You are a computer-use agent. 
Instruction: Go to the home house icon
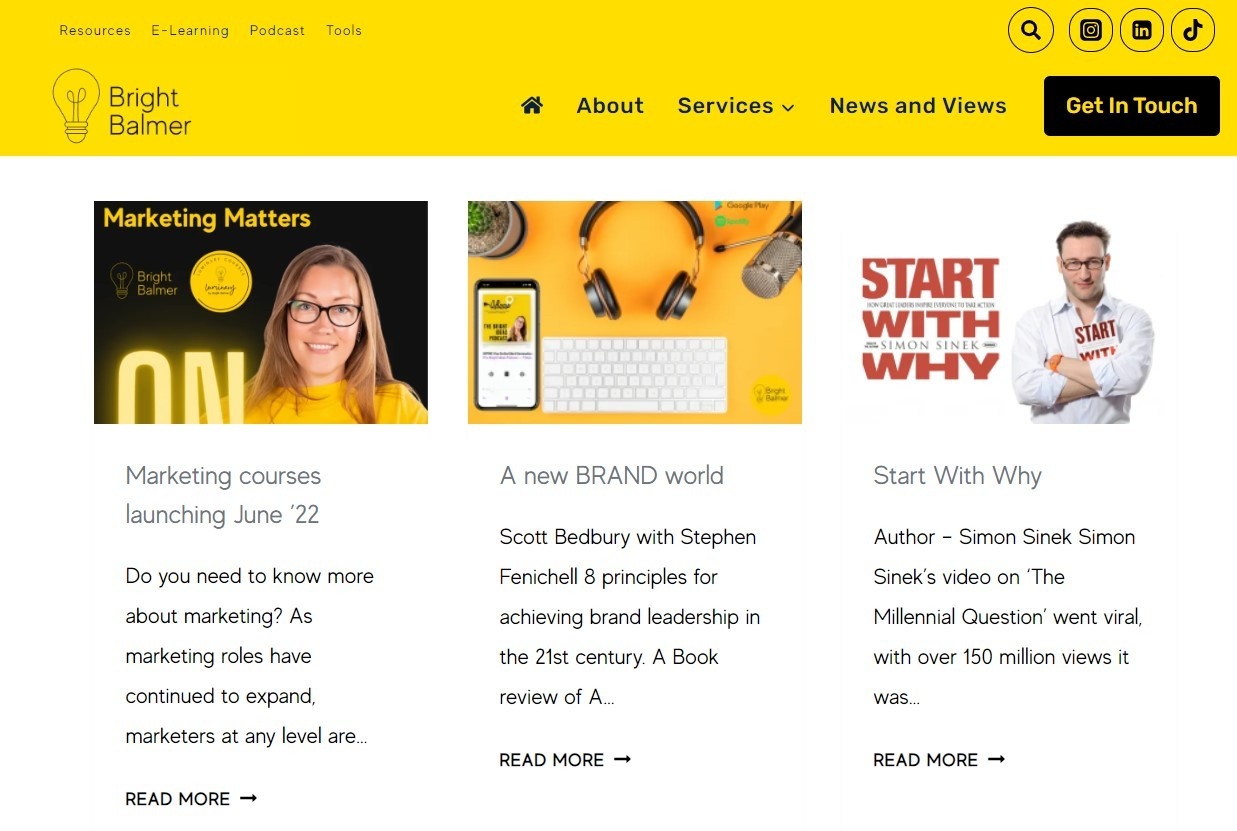532,105
